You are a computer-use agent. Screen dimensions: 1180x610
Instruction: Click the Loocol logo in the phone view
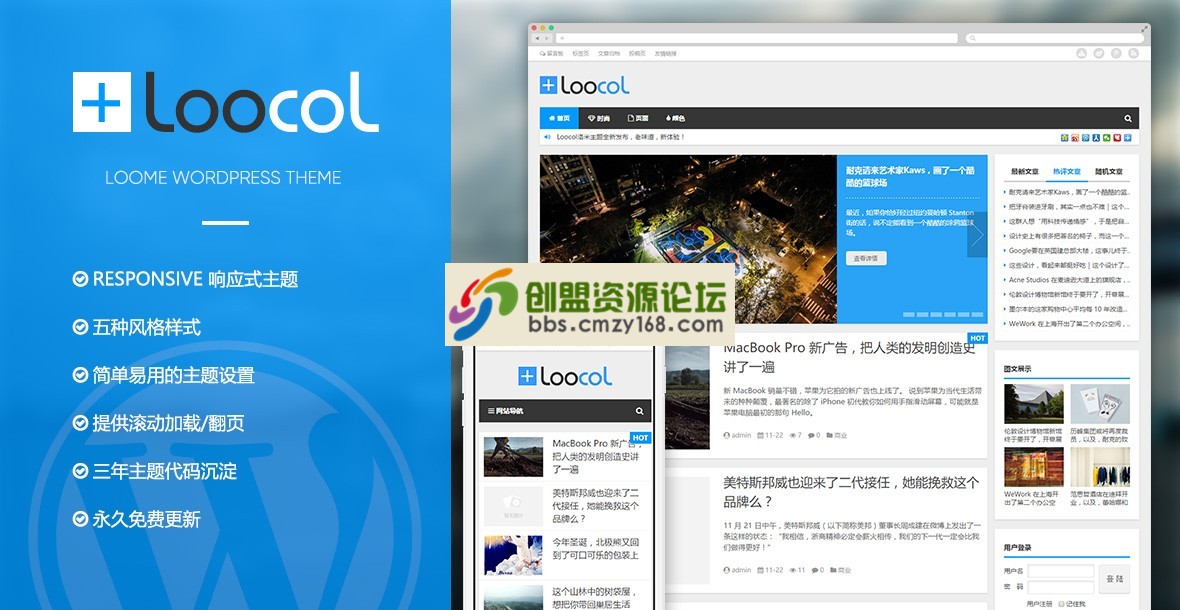(x=565, y=376)
